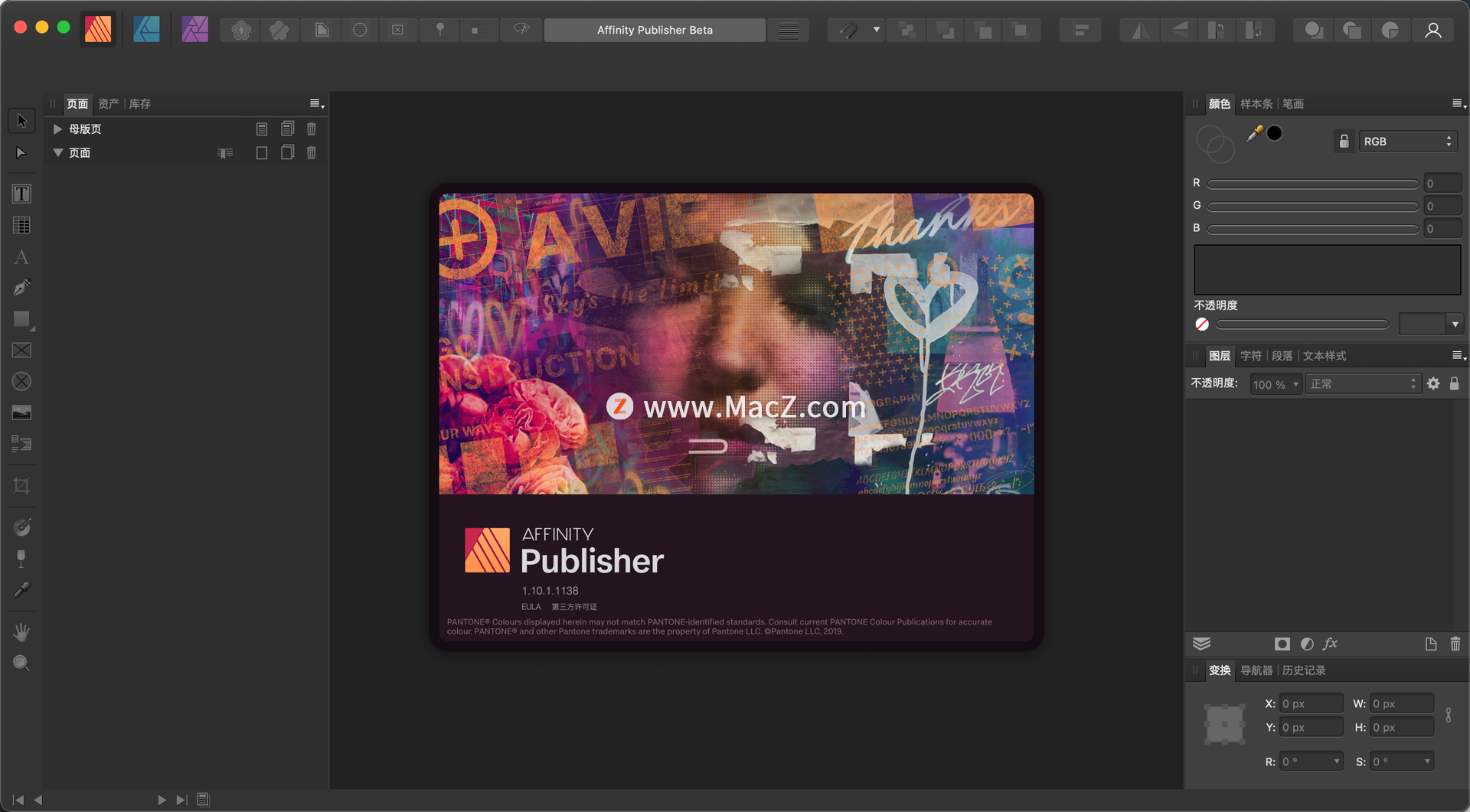The width and height of the screenshot is (1470, 812).
Task: Toggle color panel lock icon
Action: point(1344,142)
